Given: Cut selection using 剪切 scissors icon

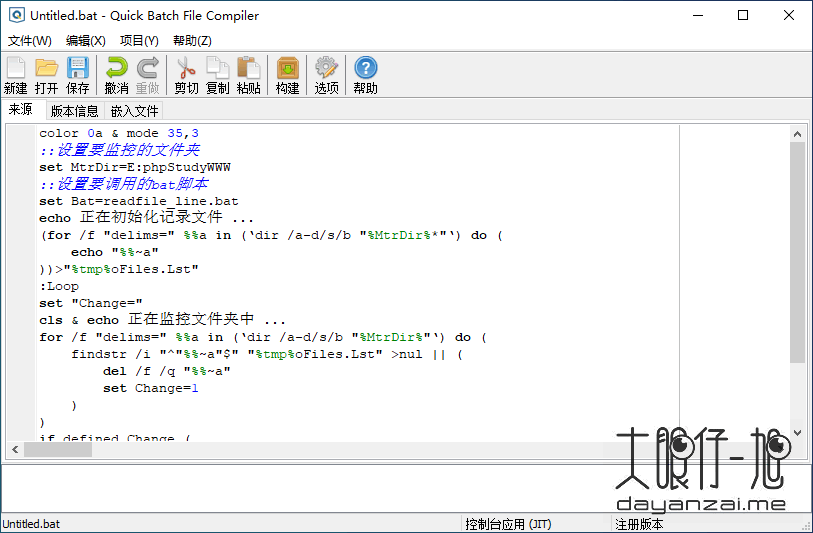Looking at the screenshot, I should [x=186, y=75].
